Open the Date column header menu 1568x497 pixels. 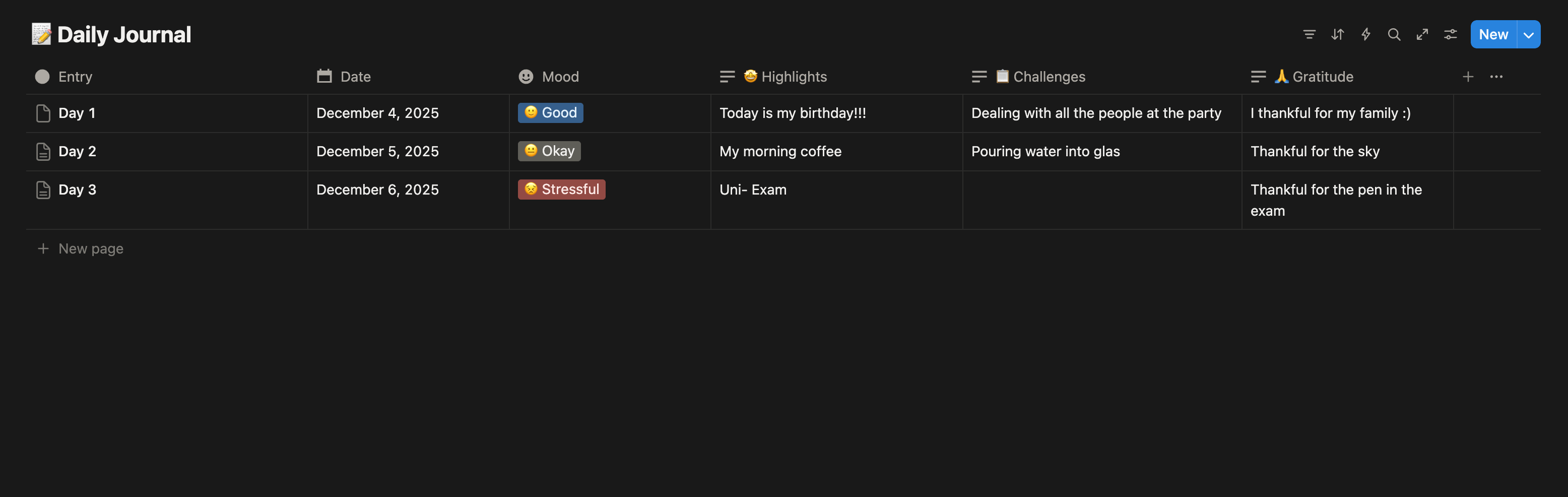(x=355, y=77)
